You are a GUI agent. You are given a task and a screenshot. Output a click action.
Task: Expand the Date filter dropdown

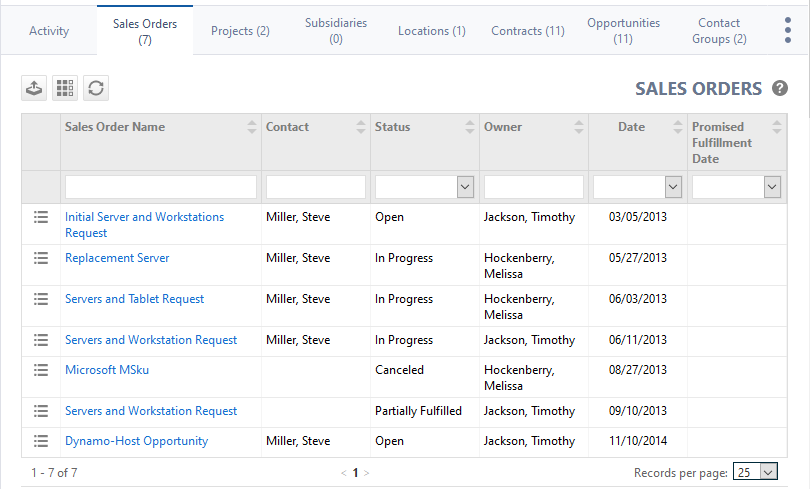(673, 187)
